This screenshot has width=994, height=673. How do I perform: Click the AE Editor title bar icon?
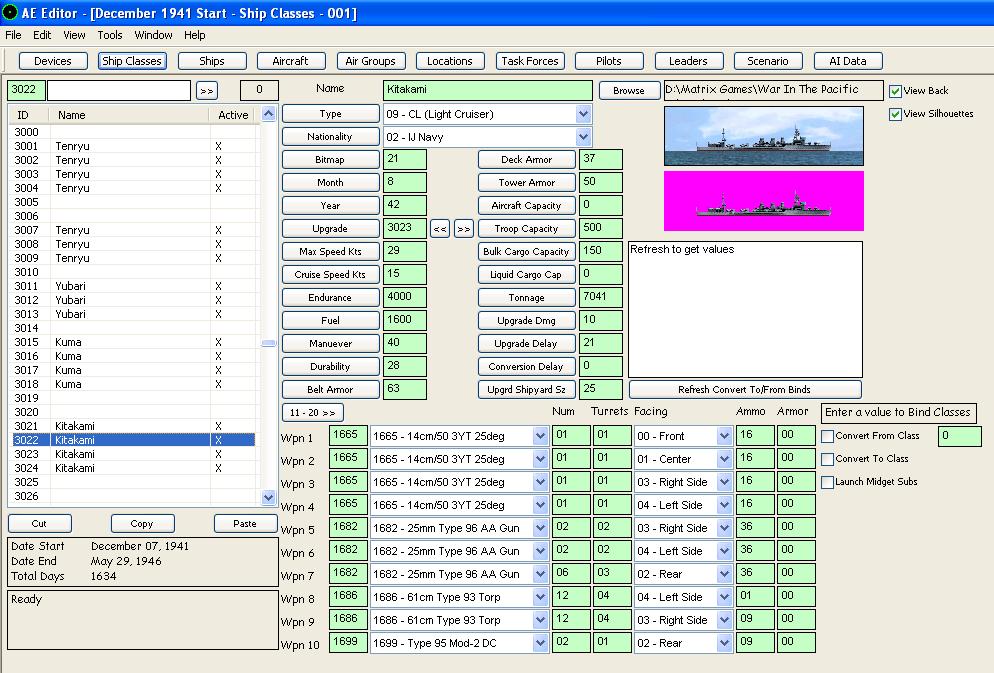(x=10, y=12)
